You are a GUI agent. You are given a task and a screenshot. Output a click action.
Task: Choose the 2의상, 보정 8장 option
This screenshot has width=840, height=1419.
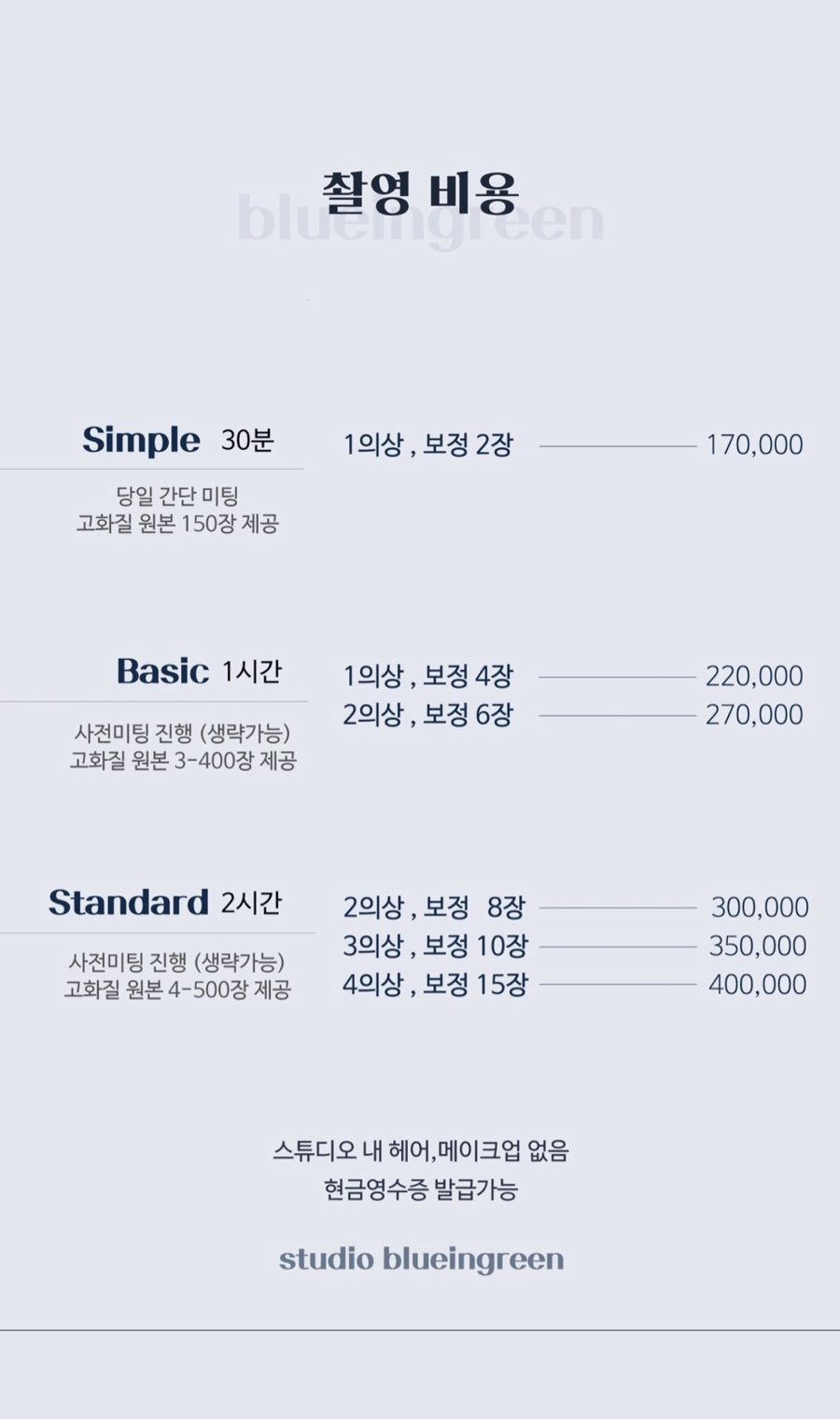[434, 906]
